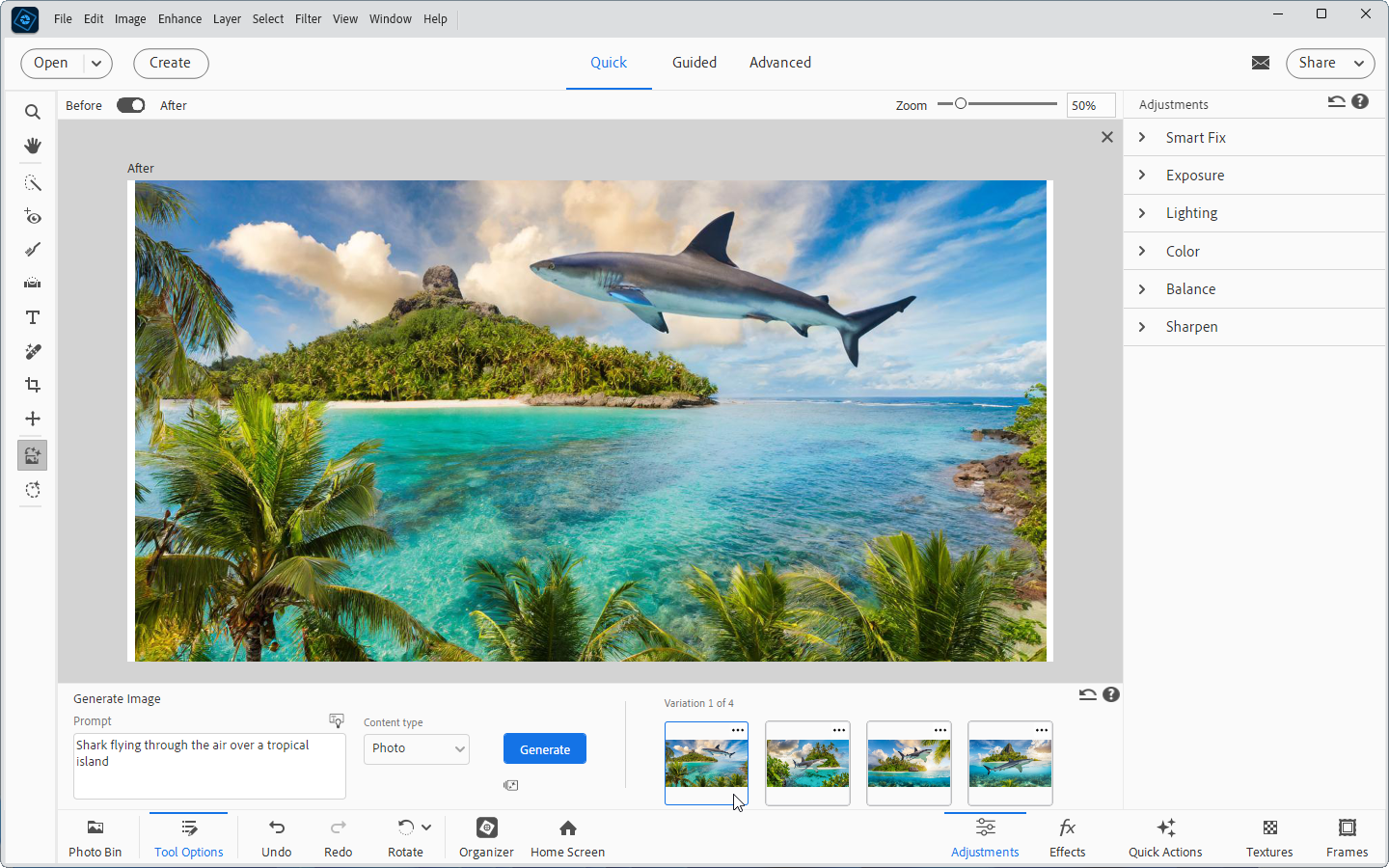
Task: Click the Zoom slider handle
Action: (x=961, y=104)
